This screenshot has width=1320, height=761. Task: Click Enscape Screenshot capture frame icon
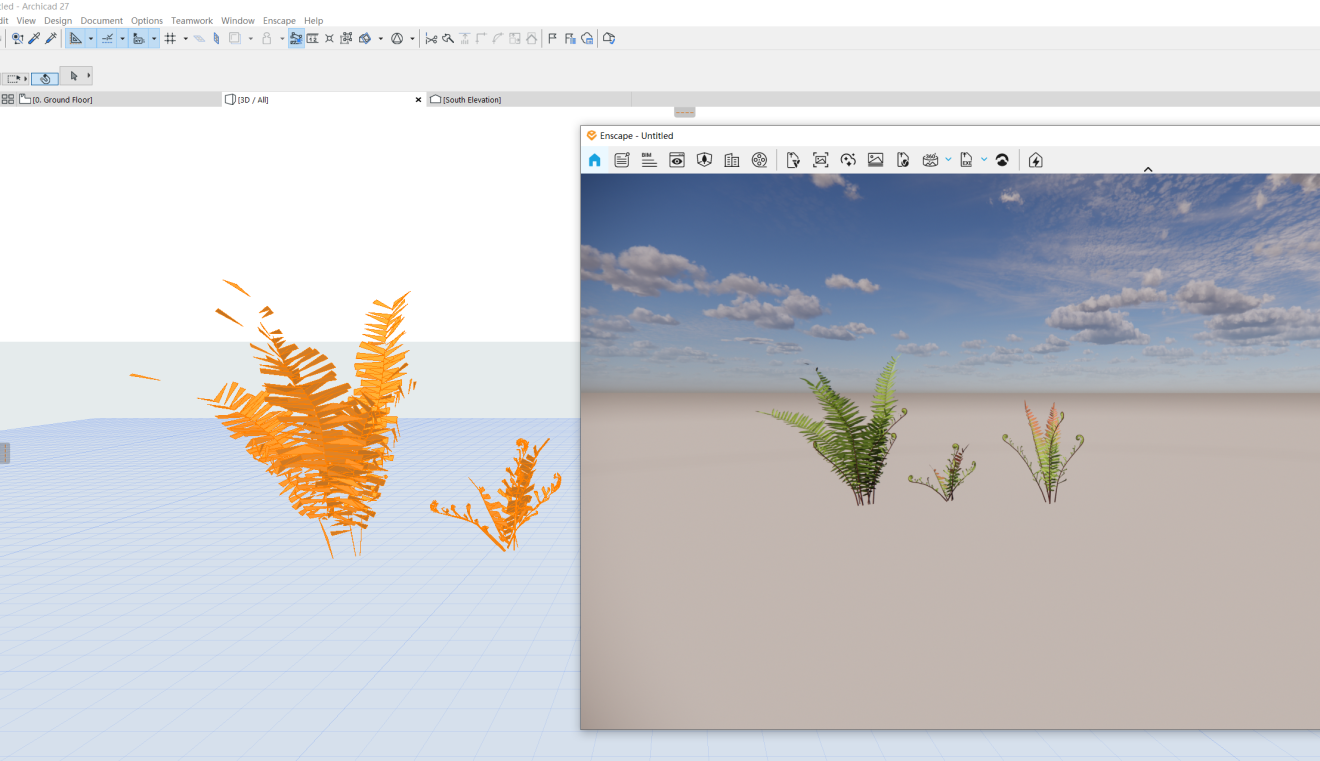821,160
